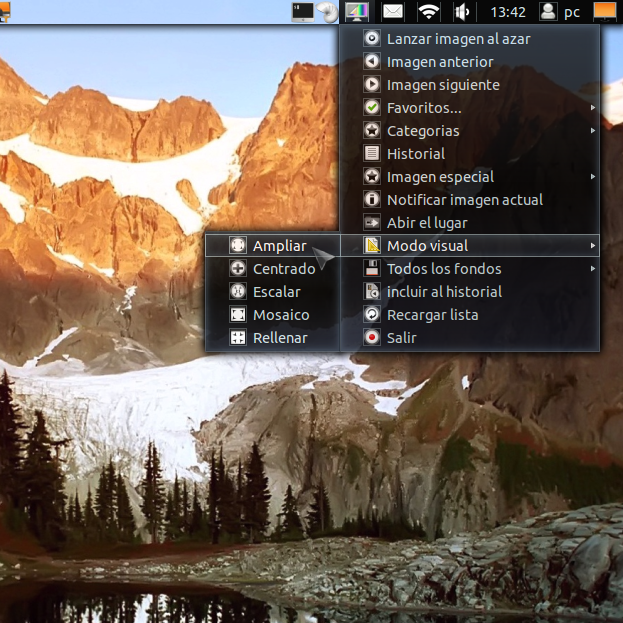Viewport: 623px width, 623px height.
Task: Click the green check icon beside Favoritos
Action: pos(372,107)
